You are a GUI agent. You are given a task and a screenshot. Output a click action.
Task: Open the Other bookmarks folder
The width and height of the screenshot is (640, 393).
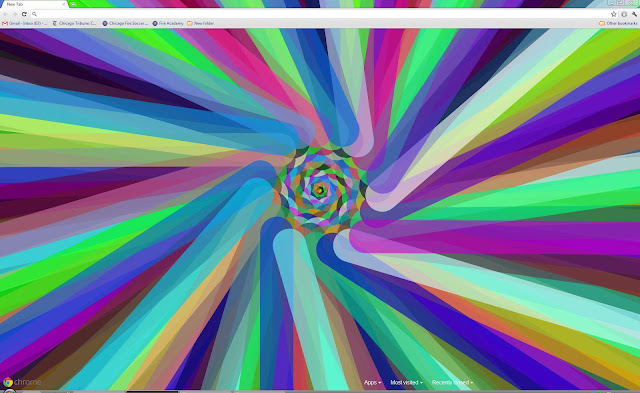pos(618,23)
